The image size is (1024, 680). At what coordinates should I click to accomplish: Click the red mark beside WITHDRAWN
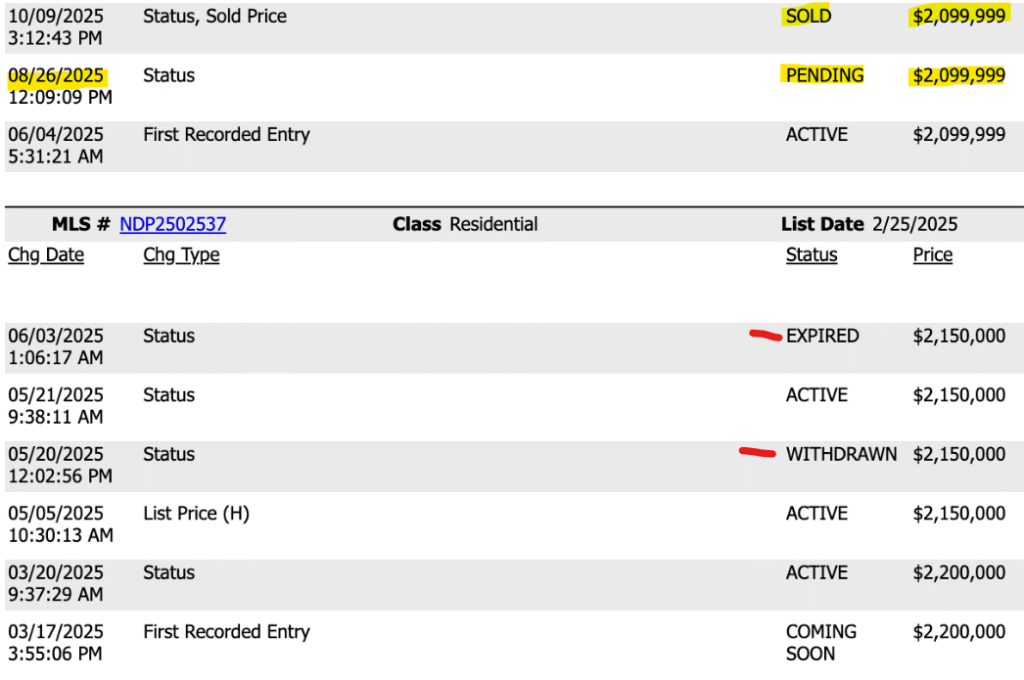pyautogui.click(x=757, y=454)
